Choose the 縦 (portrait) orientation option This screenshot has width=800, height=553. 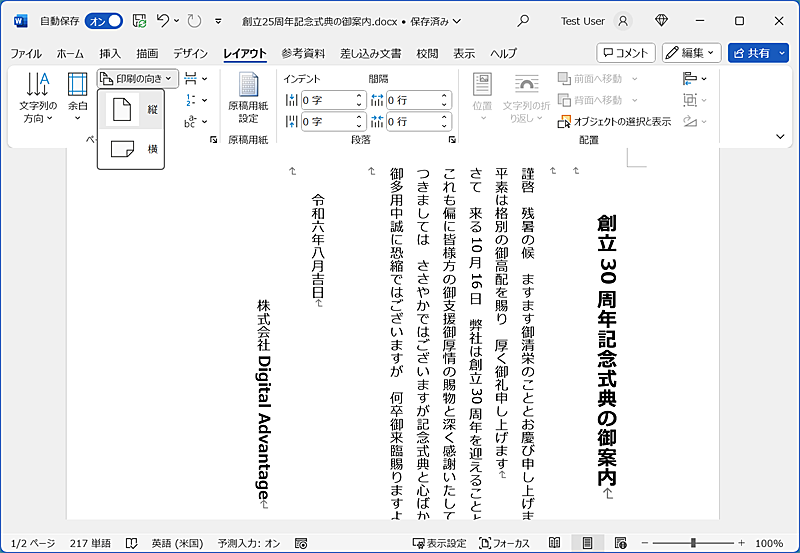131,110
